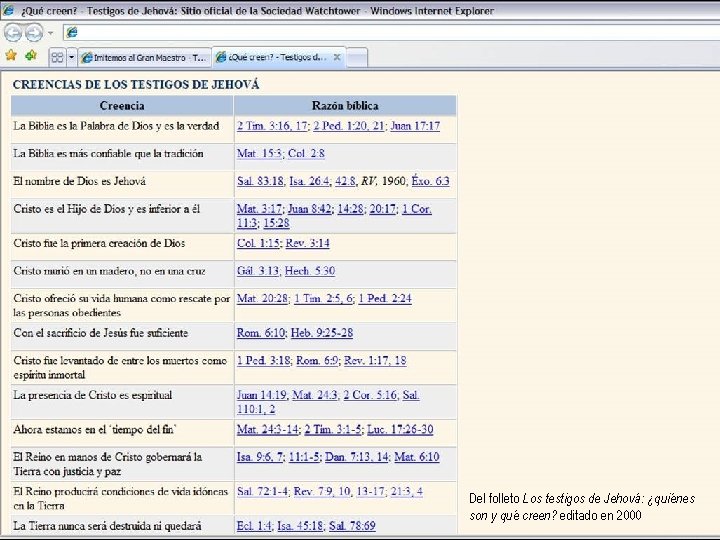This screenshot has height=540, width=720.
Task: Click the Rom. 6:10 link
Action: click(x=261, y=333)
